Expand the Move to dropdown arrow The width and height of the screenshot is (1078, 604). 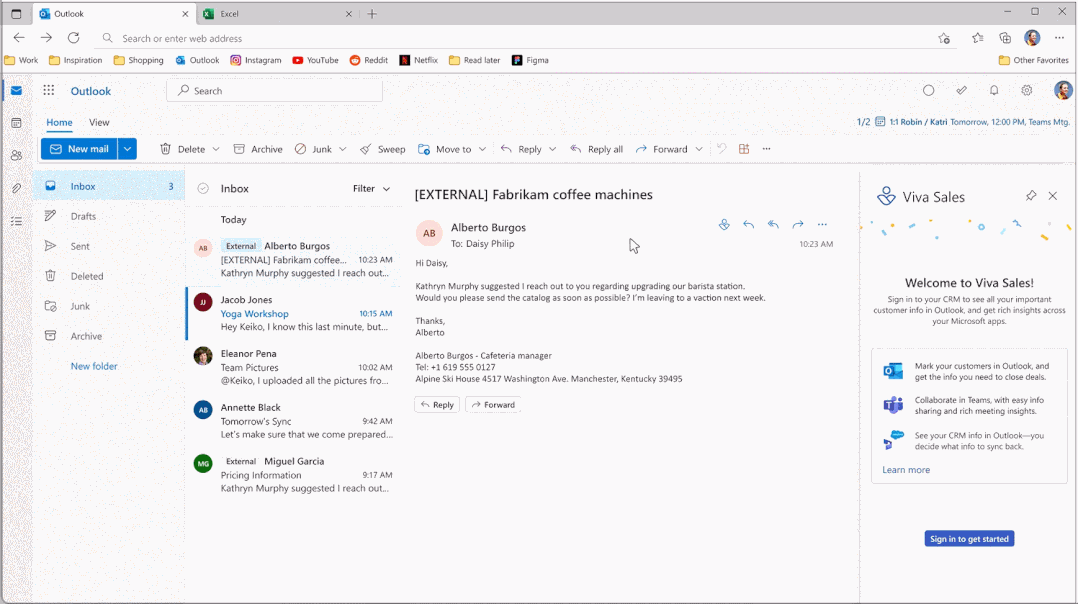482,149
